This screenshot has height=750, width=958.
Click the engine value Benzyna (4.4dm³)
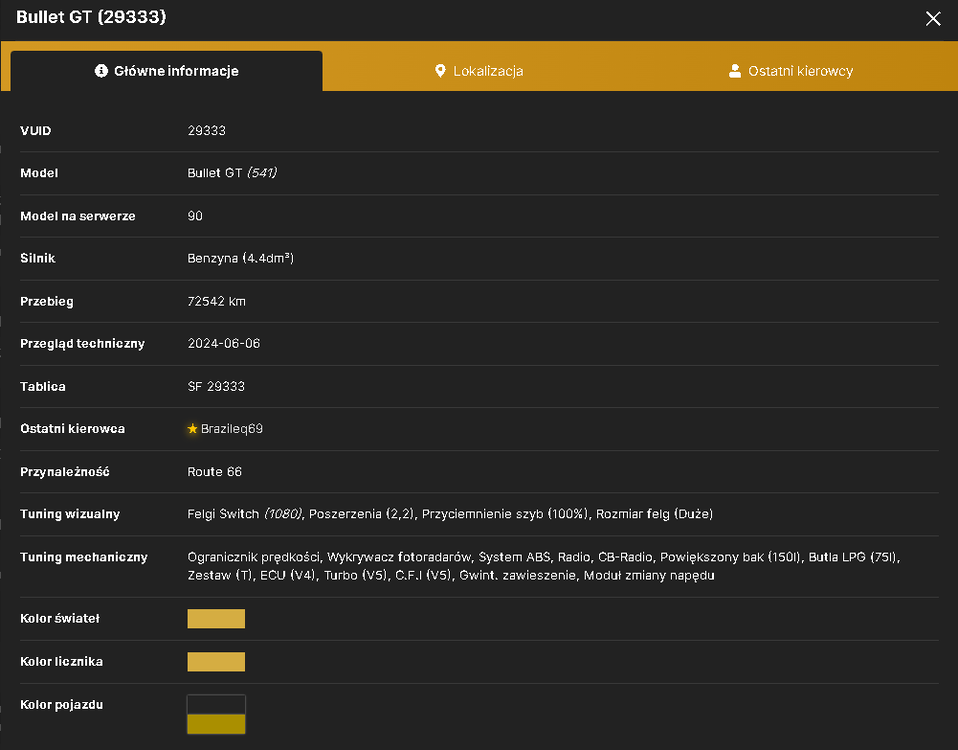241,258
